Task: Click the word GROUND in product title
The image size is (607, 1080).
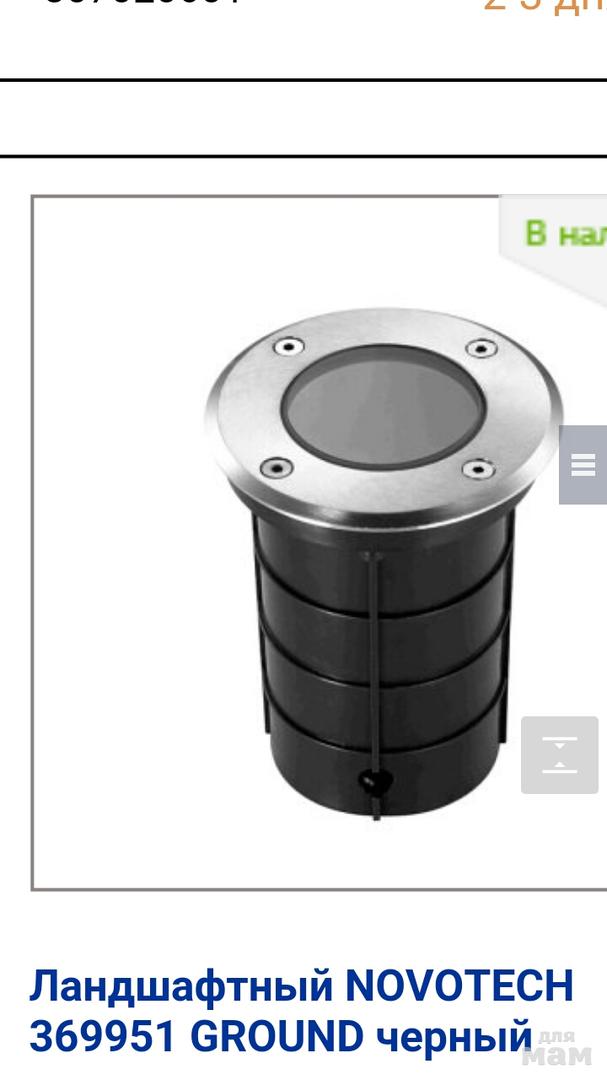Action: 277,1036
